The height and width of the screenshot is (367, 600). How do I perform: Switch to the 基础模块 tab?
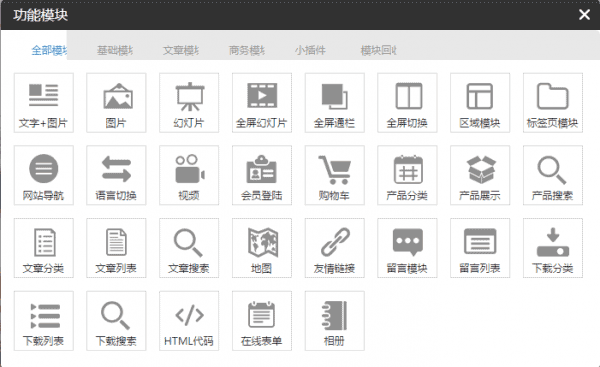click(115, 50)
